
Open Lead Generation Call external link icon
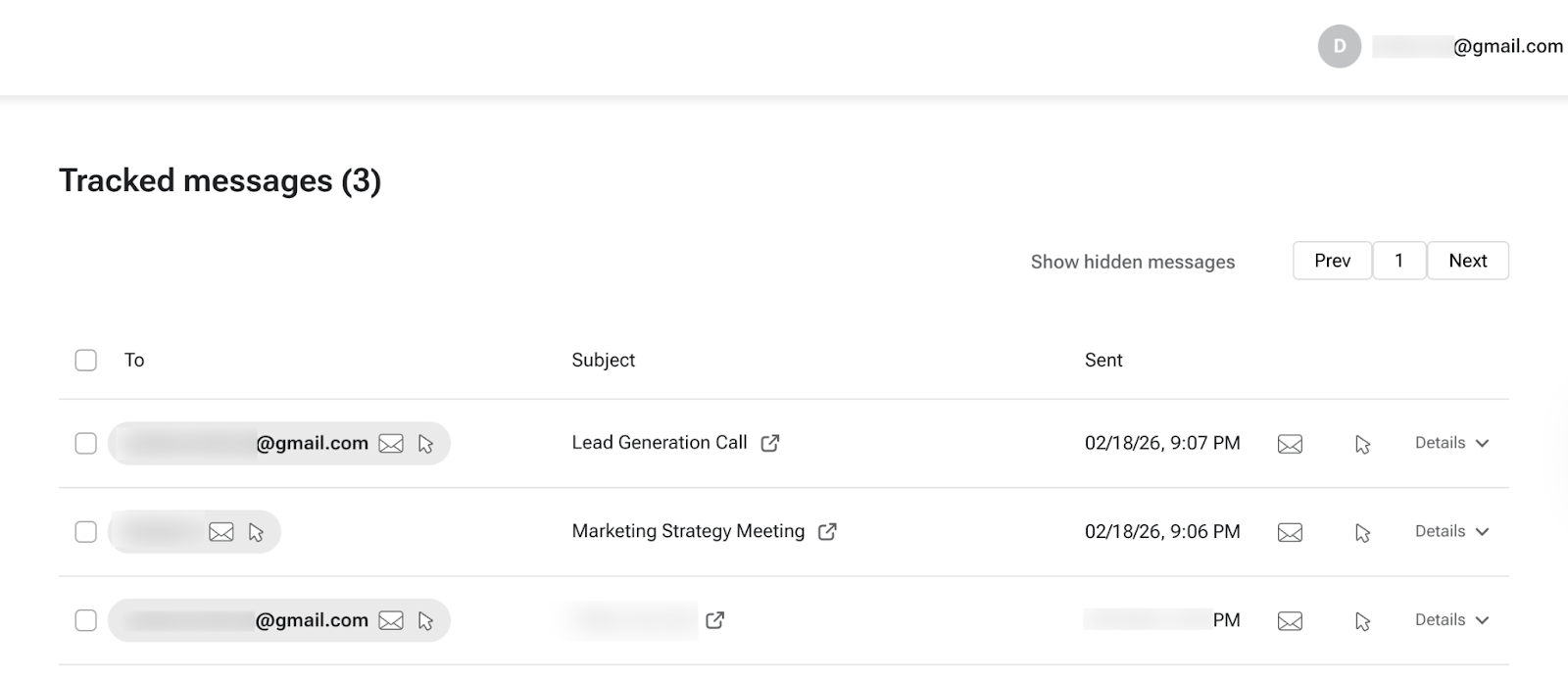[770, 443]
